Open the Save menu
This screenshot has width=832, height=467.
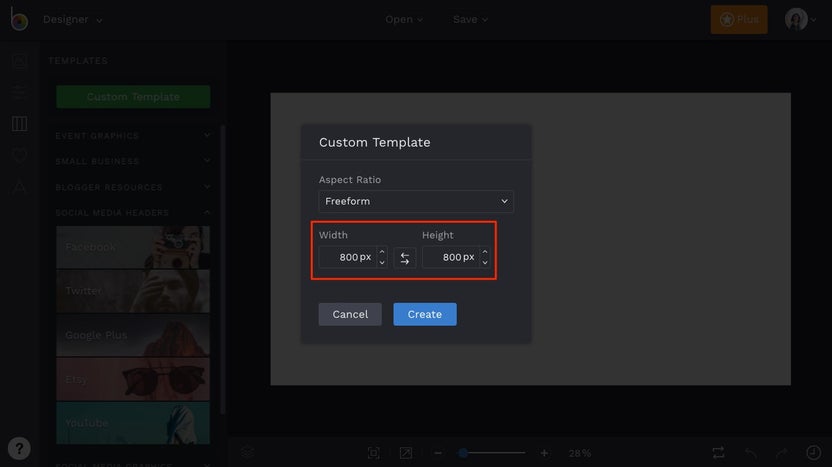click(470, 20)
